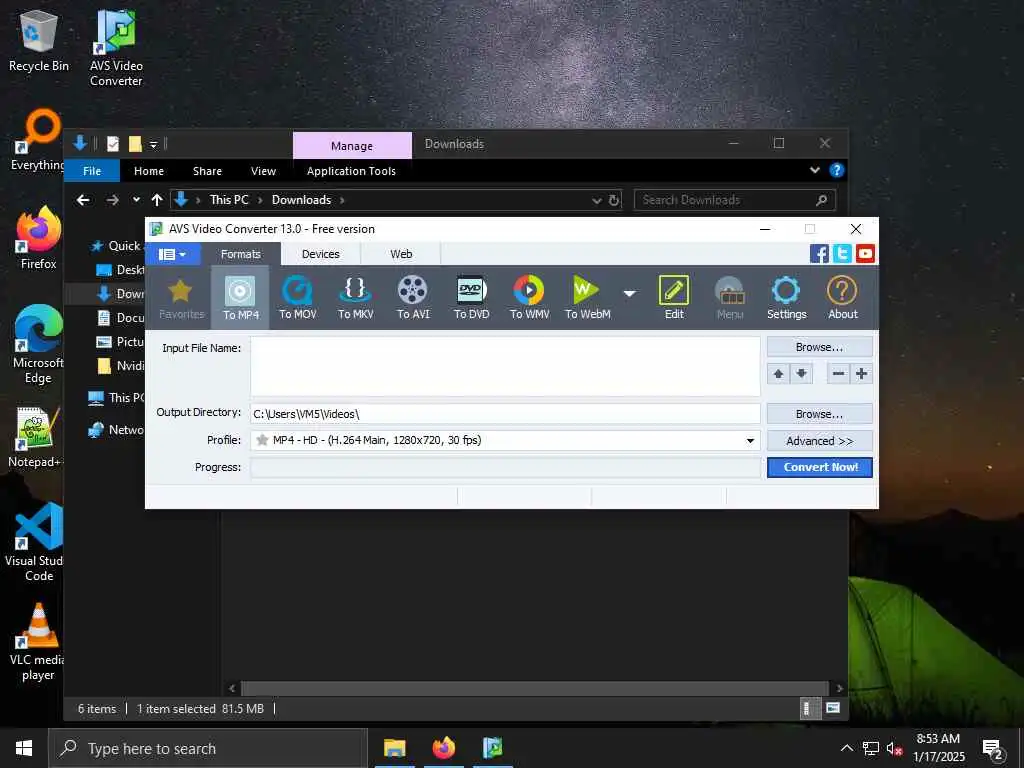Pick the To AVI format icon
This screenshot has height=768, width=1024.
point(413,298)
